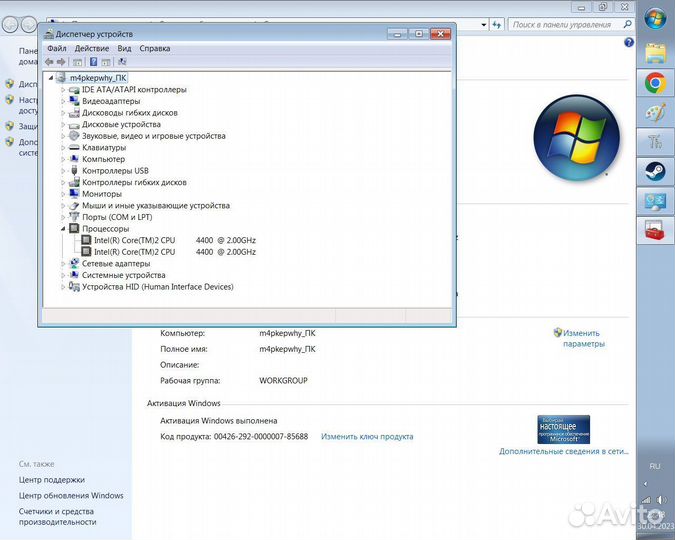Open Центр поддержки link
The image size is (675, 540).
point(52,480)
